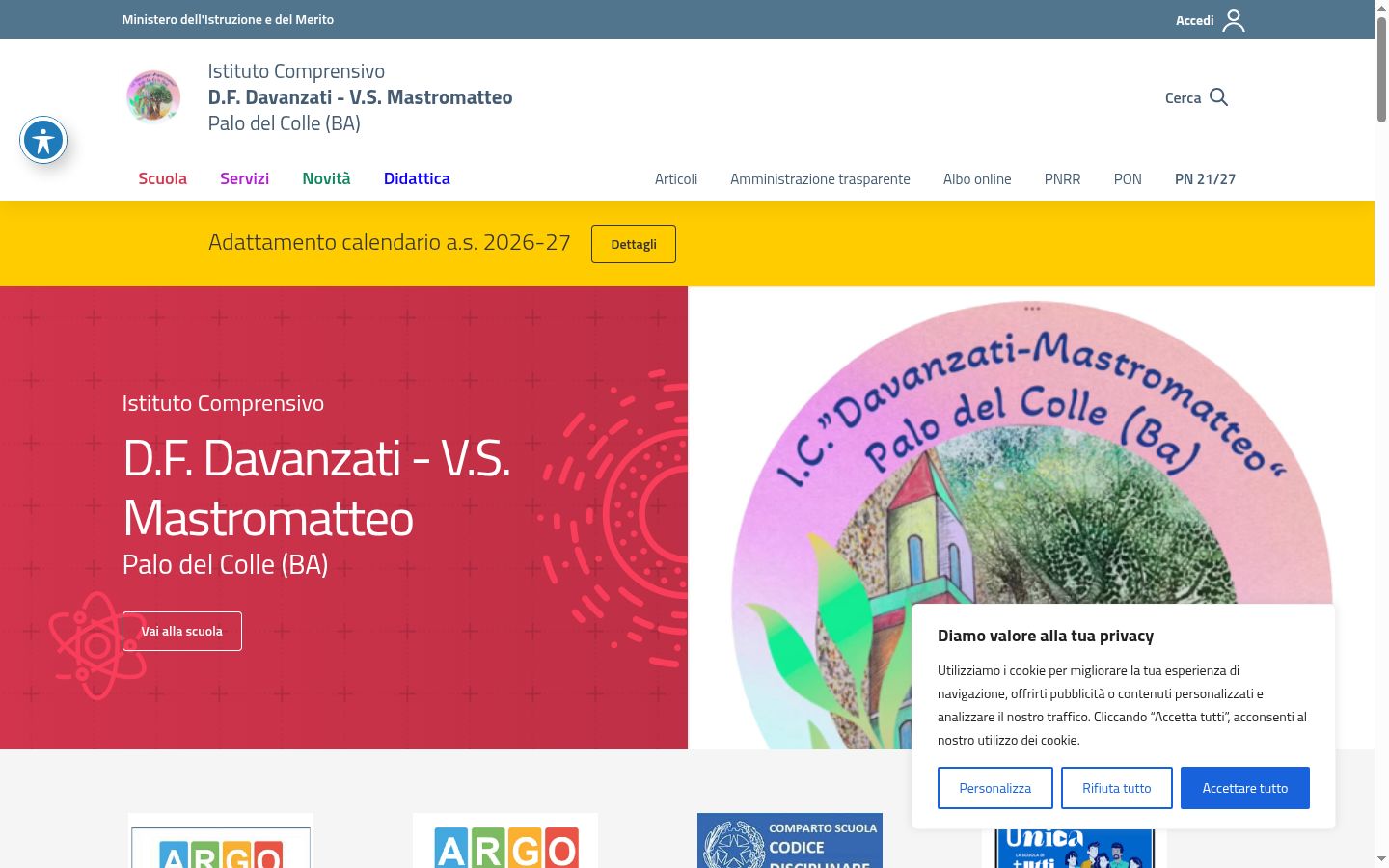Open the Codice Disciplinare banner
Screen dimensions: 1389x868
coord(790,841)
